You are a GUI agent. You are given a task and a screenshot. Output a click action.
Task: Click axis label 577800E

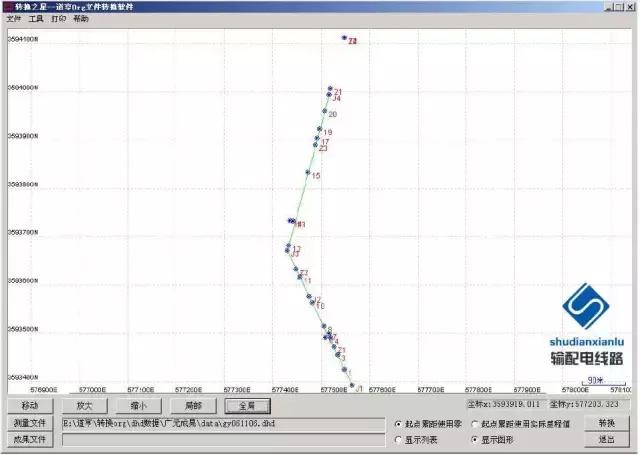(478, 390)
